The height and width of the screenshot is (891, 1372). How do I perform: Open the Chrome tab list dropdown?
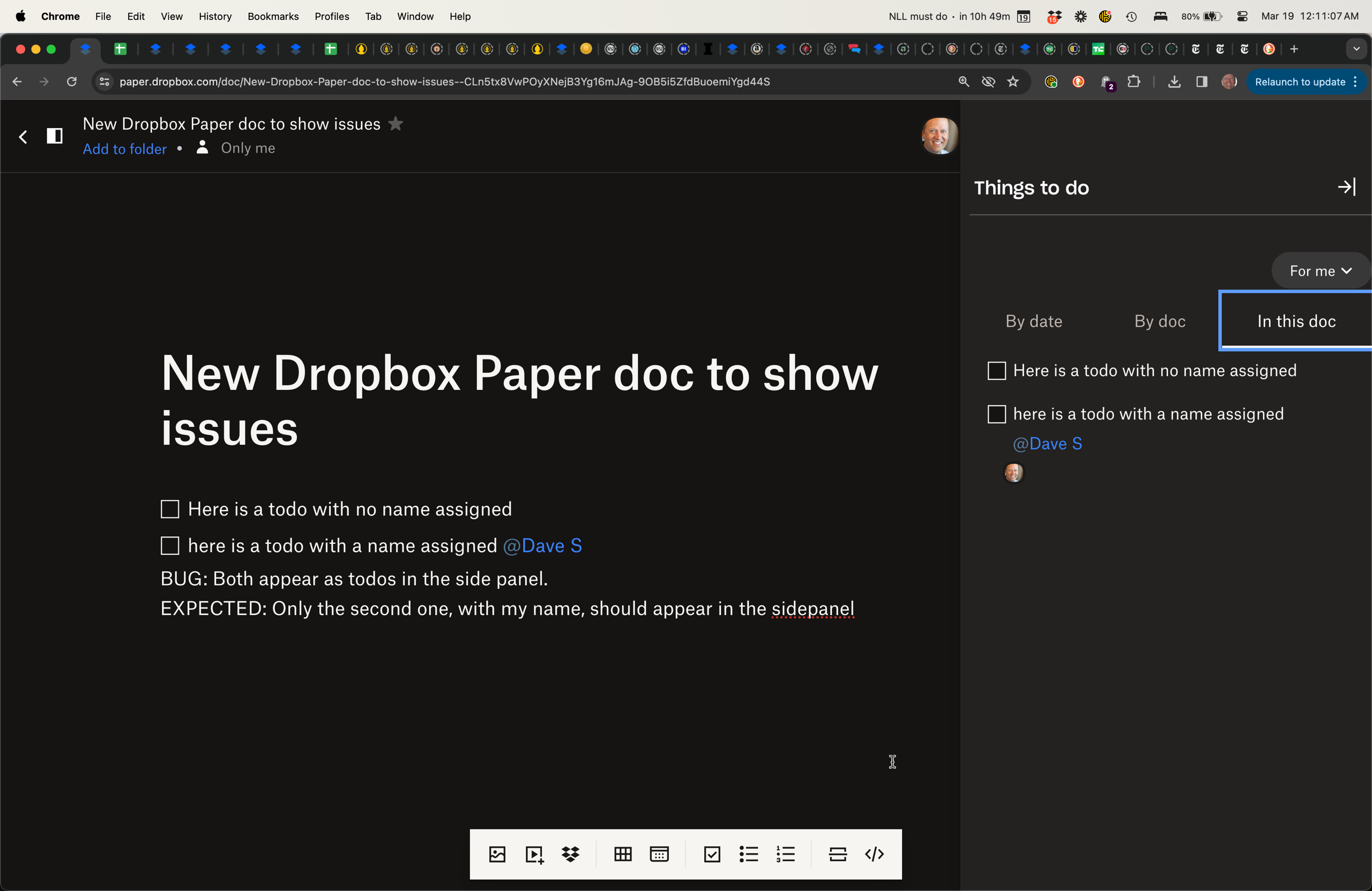(x=1356, y=49)
